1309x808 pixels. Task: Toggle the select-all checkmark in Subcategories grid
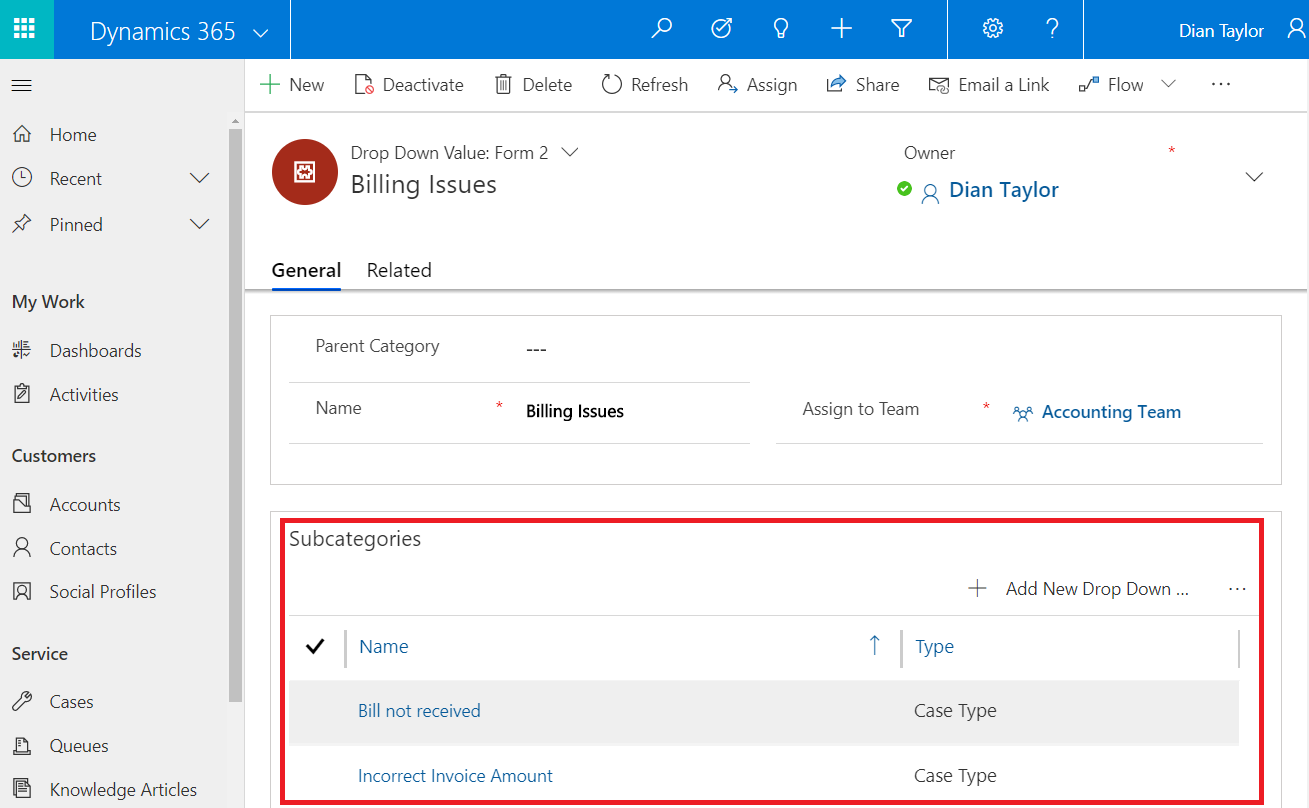point(315,647)
